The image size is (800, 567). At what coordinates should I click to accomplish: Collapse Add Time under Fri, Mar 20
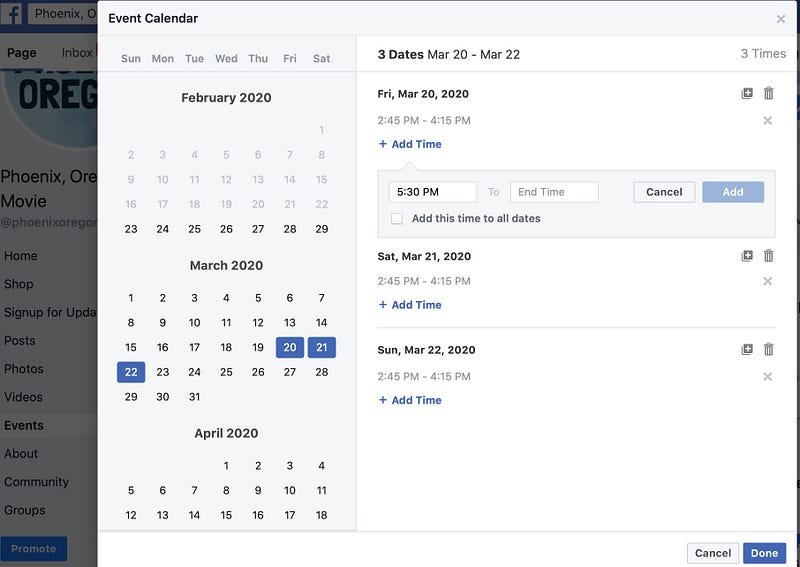click(410, 144)
